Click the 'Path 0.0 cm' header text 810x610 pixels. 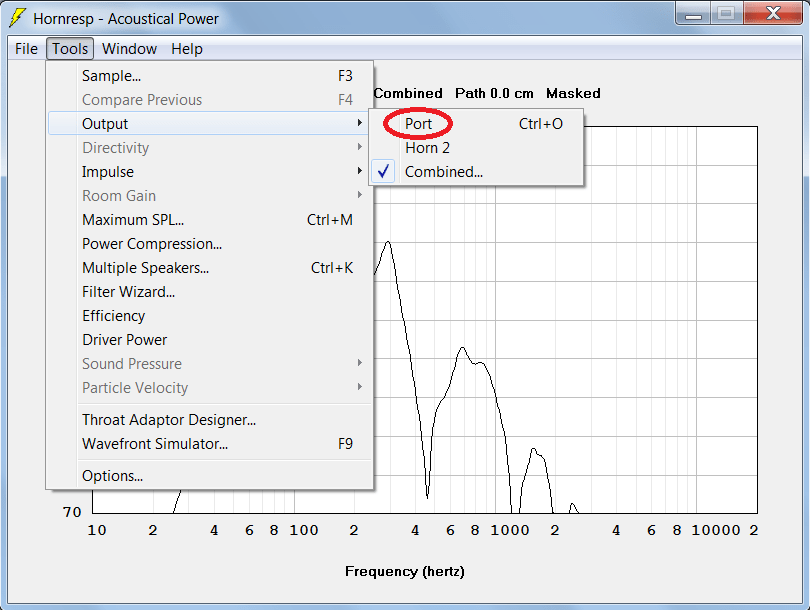tap(494, 93)
